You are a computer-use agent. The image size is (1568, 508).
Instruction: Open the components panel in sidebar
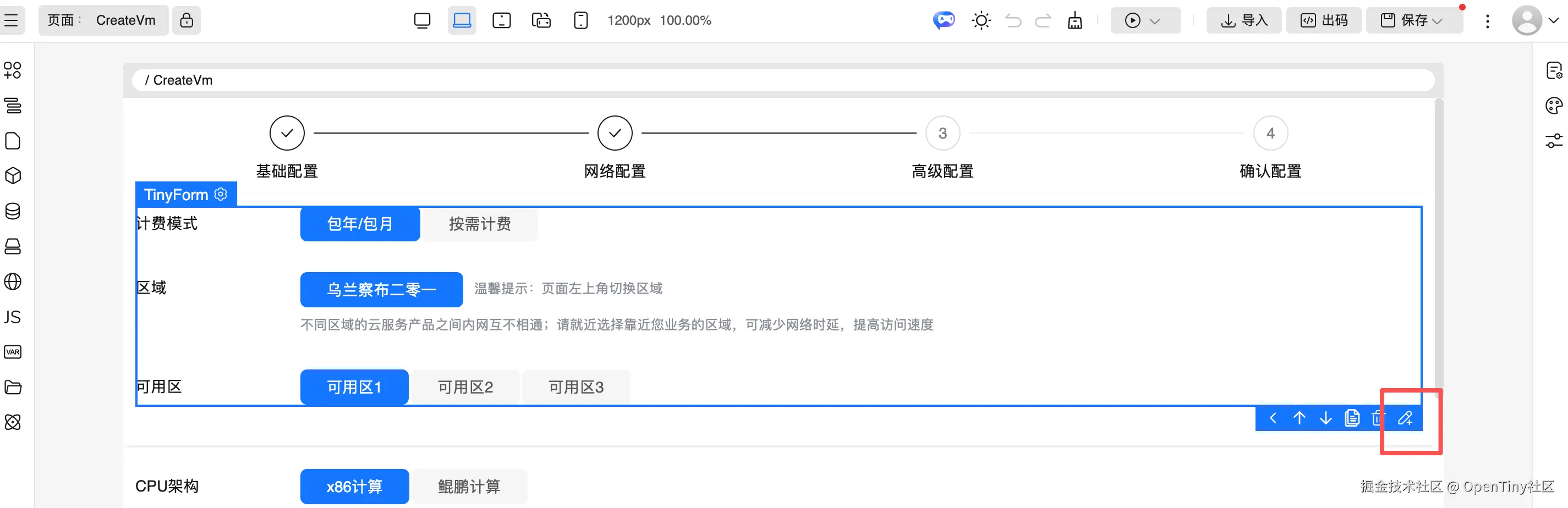tap(12, 70)
